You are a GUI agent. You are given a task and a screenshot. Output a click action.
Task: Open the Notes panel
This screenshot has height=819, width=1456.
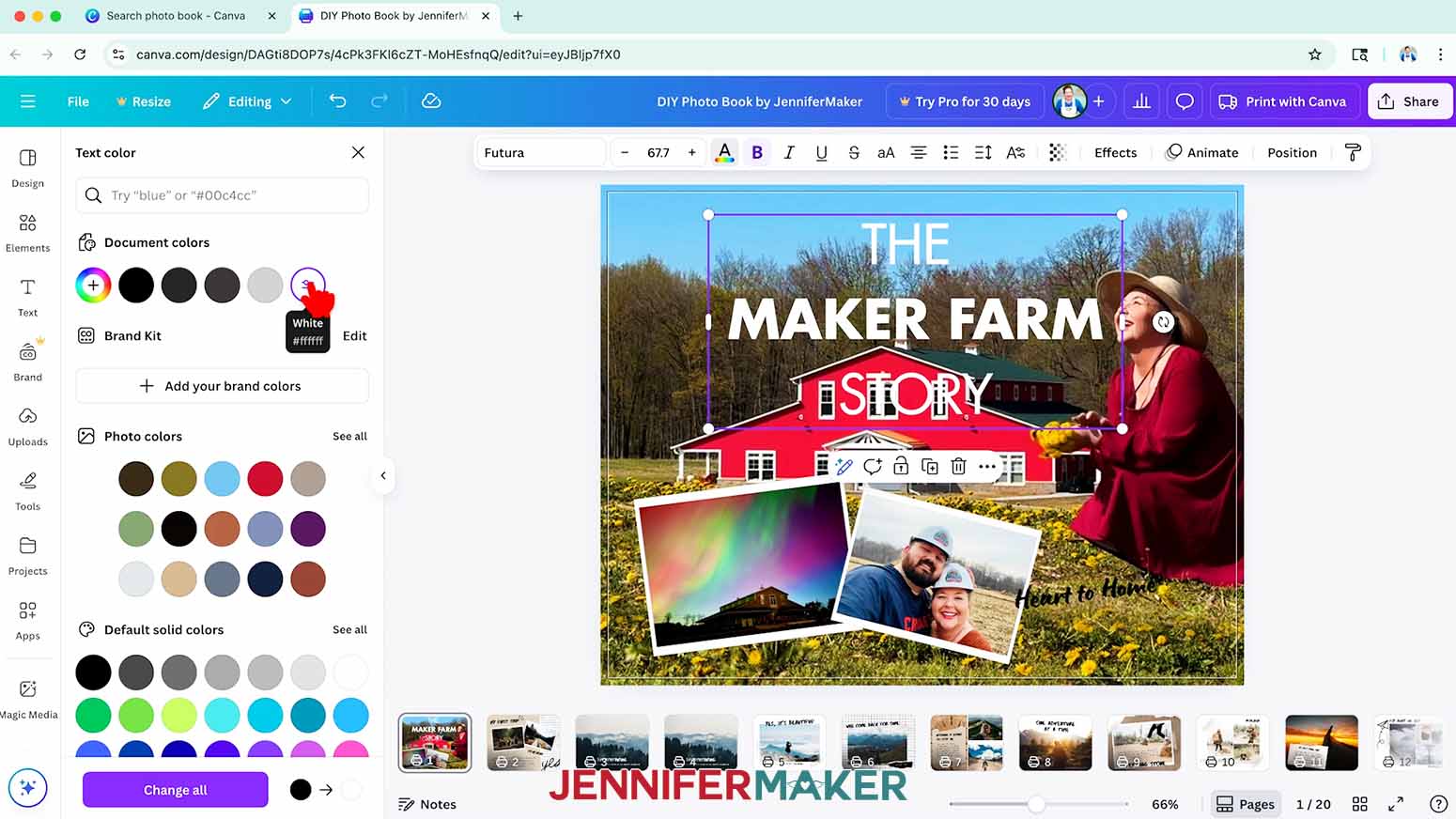(x=427, y=804)
